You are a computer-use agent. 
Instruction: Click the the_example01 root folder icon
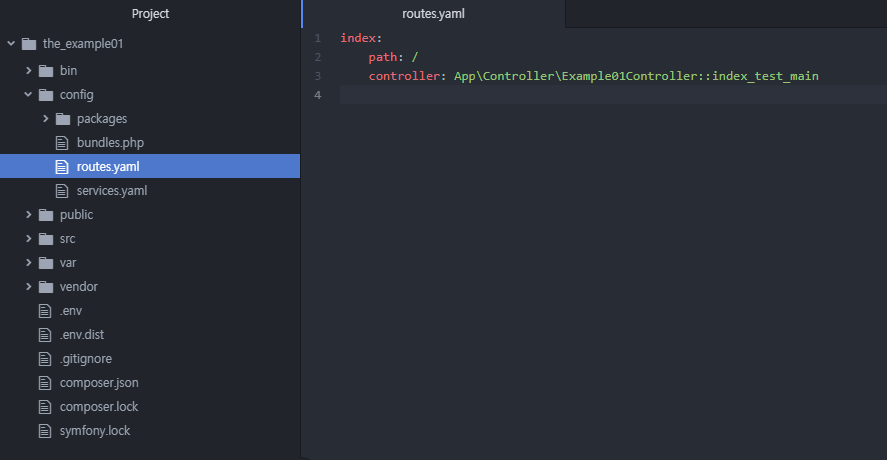point(28,44)
